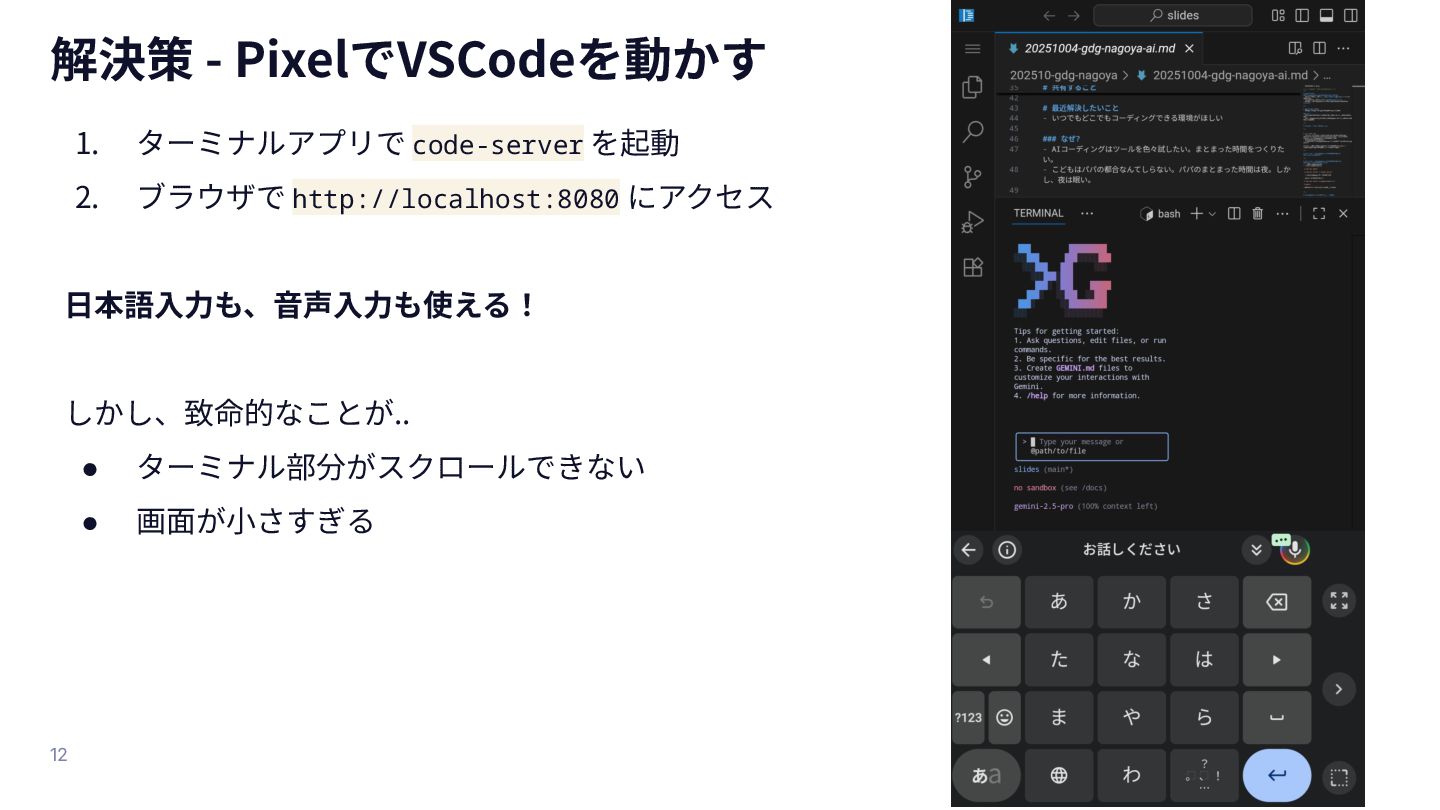Open the hamburger application menu

[x=972, y=48]
